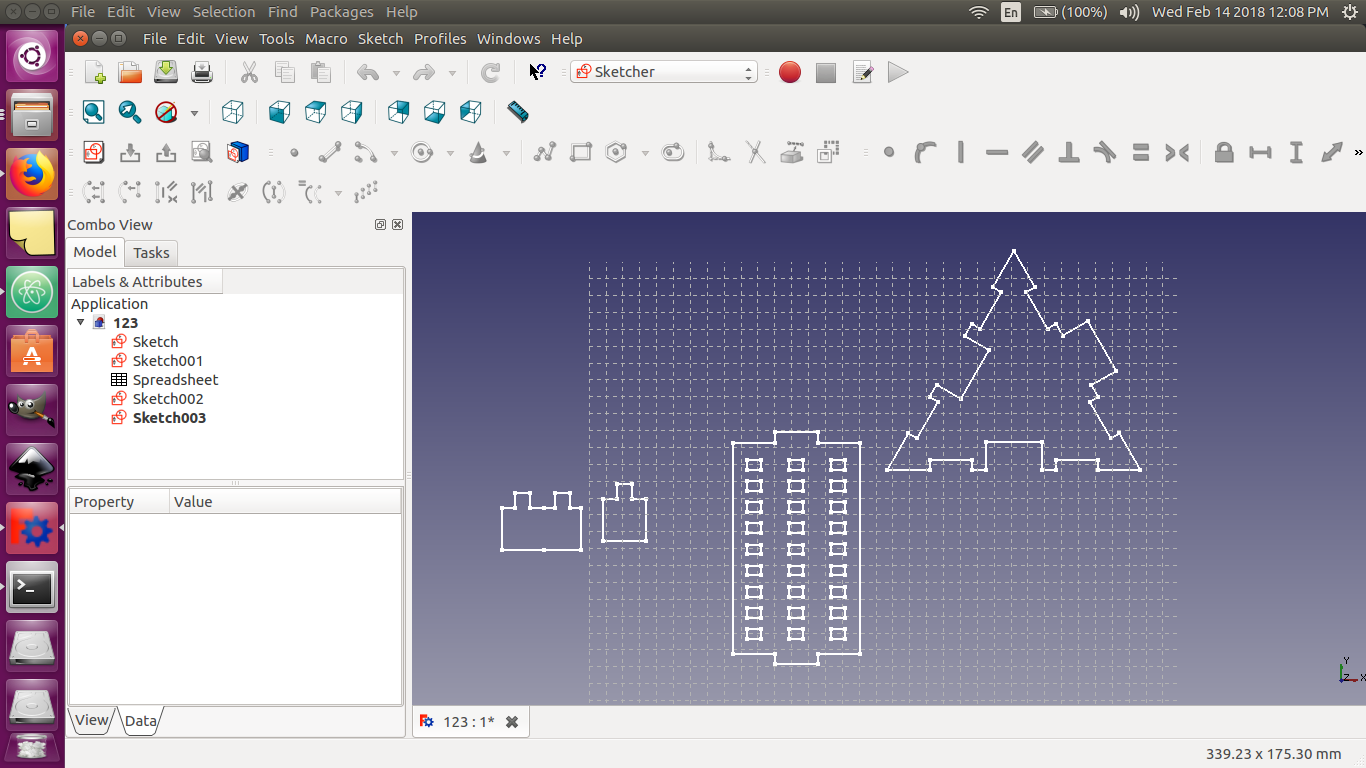The height and width of the screenshot is (768, 1366).
Task: Apply the Equal constraint
Action: coord(1141,152)
